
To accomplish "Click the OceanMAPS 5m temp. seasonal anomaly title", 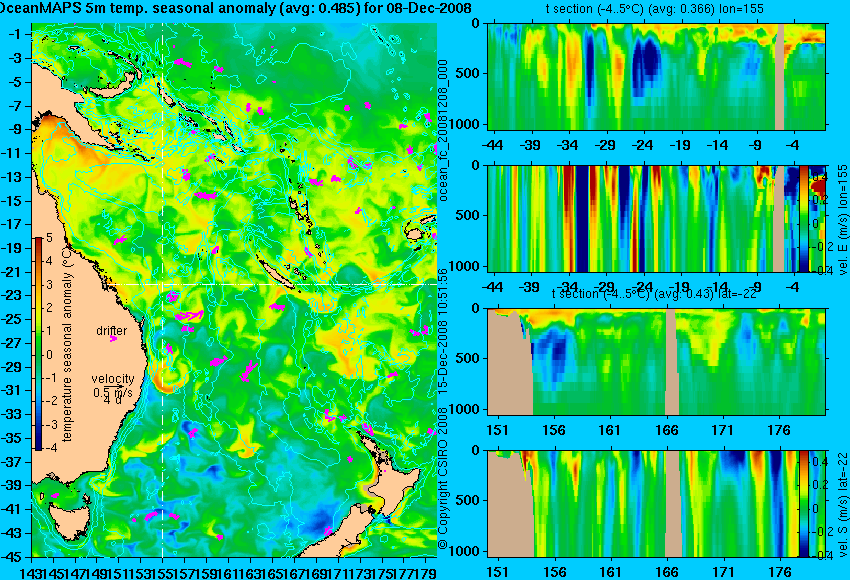I will [235, 8].
